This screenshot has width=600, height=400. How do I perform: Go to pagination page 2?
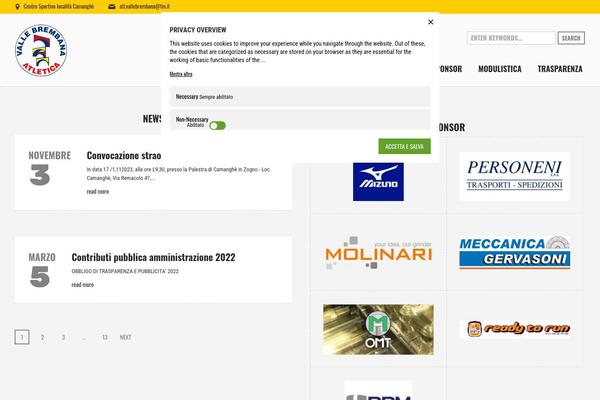tap(42, 337)
